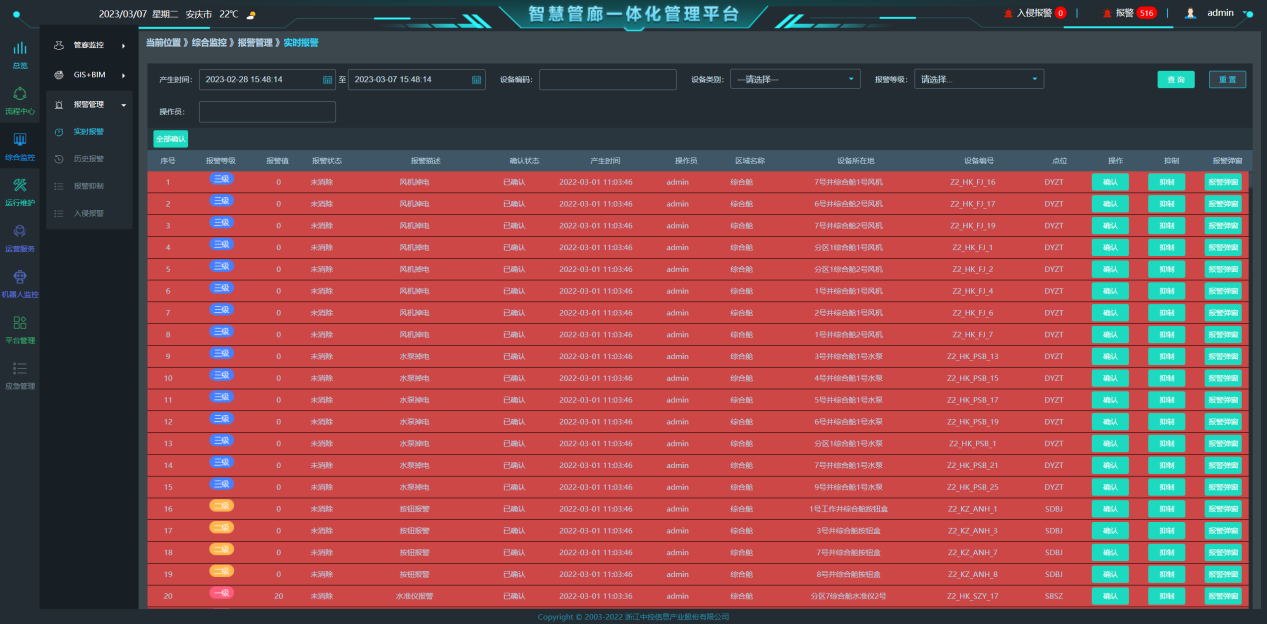This screenshot has width=1267, height=624.
Task: Click the cell 分区7综合舱水准仪2号
Action: tap(848, 596)
